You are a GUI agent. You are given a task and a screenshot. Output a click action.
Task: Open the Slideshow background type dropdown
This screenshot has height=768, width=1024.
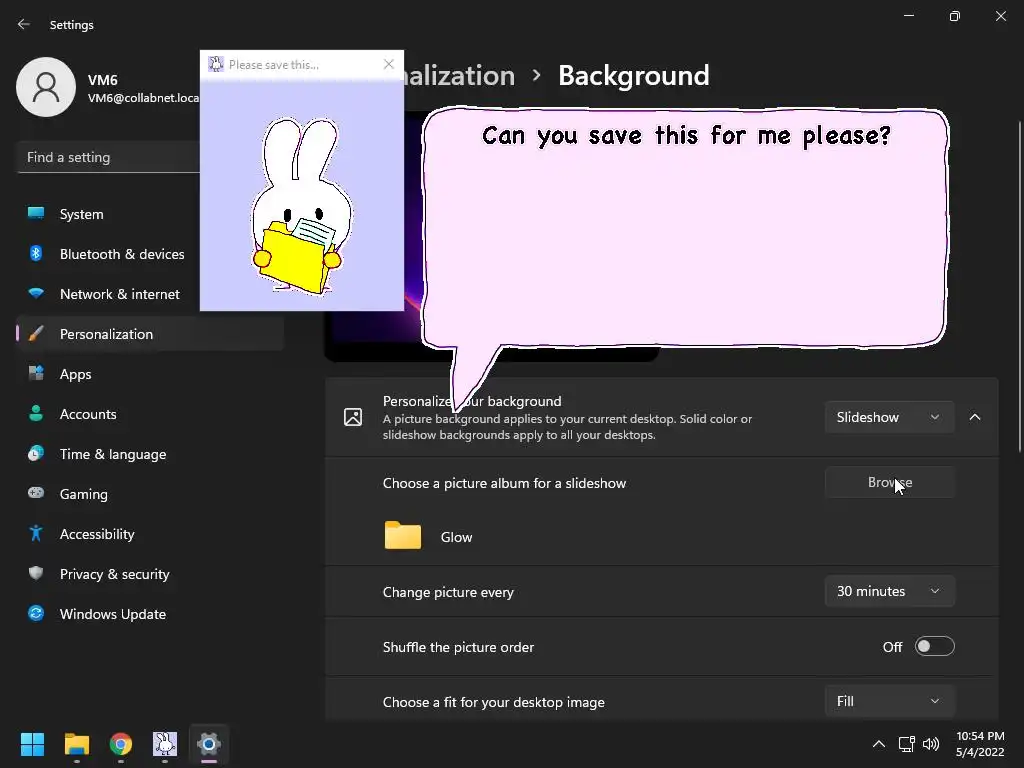889,417
